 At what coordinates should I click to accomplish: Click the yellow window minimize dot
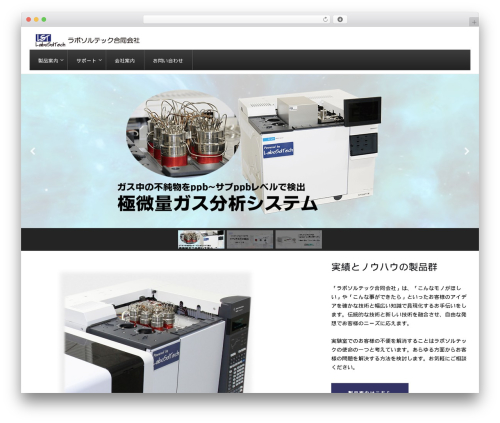click(36, 20)
